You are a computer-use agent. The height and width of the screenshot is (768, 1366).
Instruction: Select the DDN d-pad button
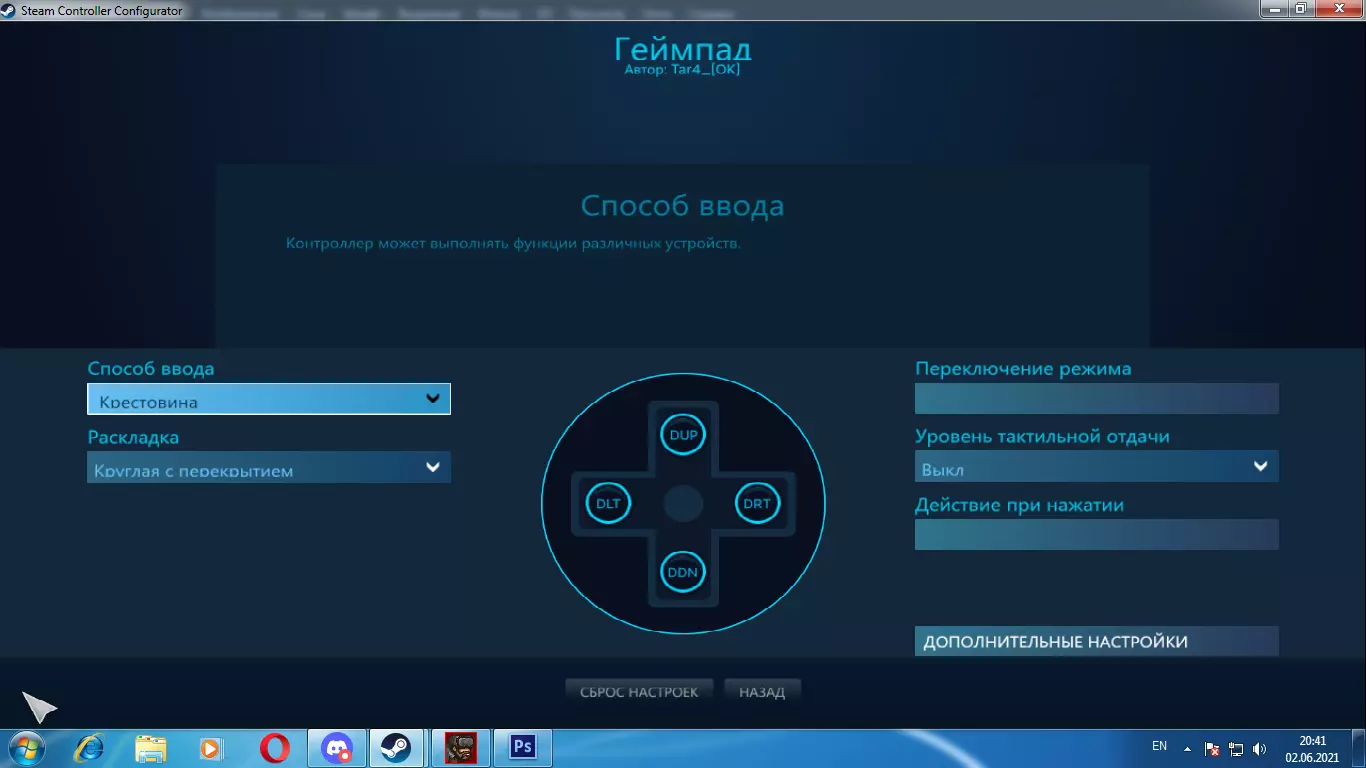pyautogui.click(x=684, y=572)
